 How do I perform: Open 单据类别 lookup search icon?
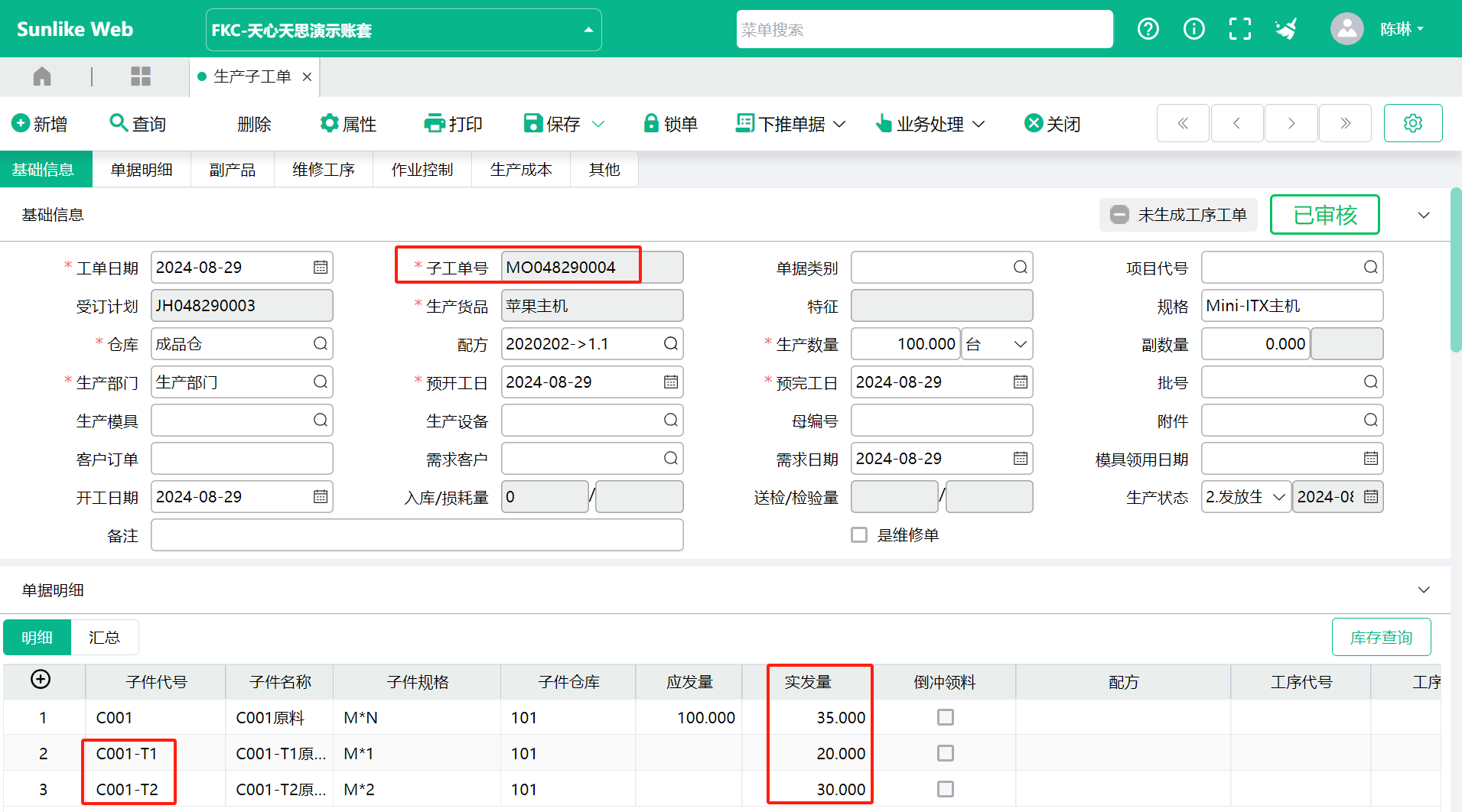1021,267
